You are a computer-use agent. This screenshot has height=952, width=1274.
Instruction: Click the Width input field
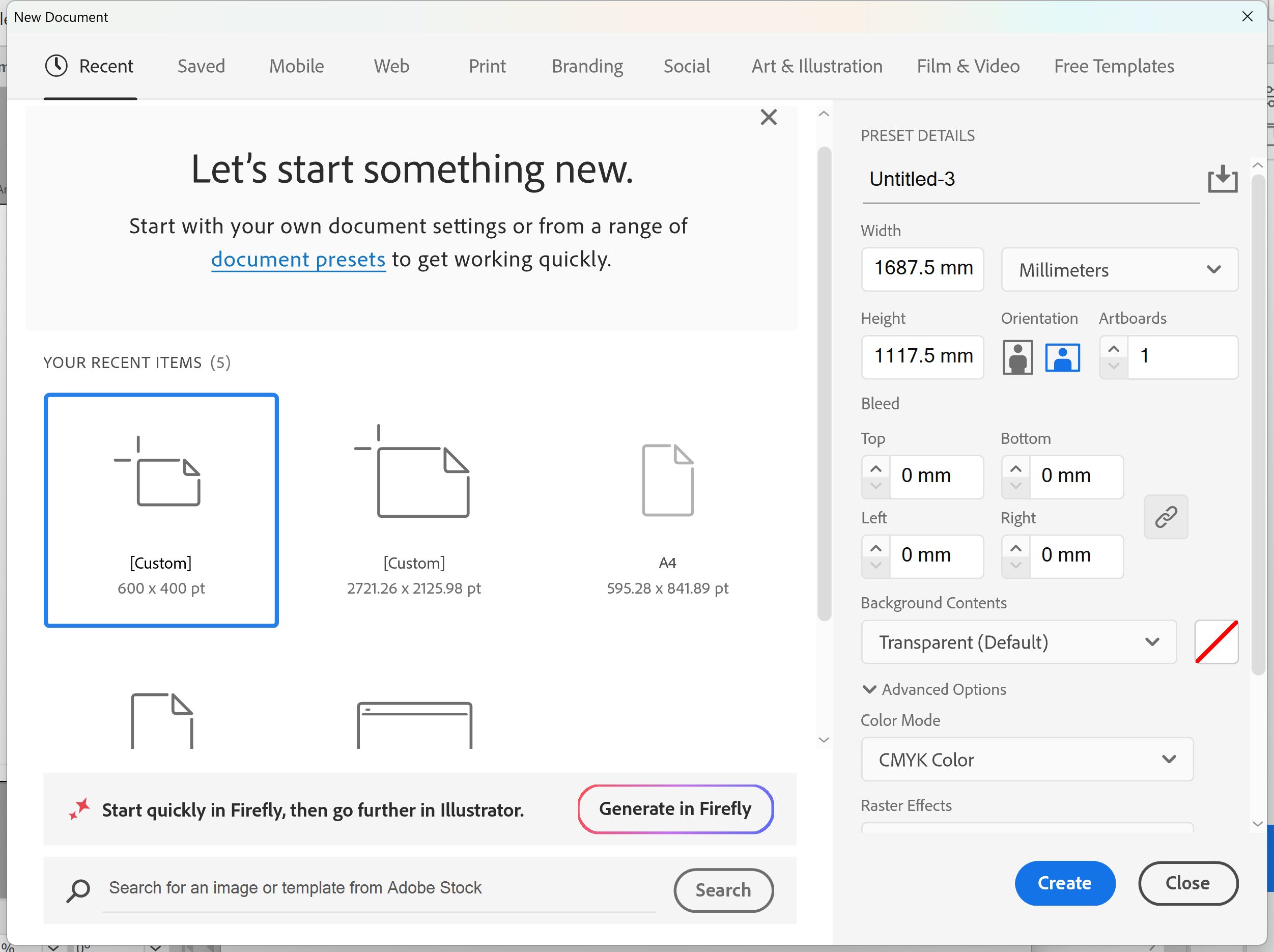coord(923,269)
